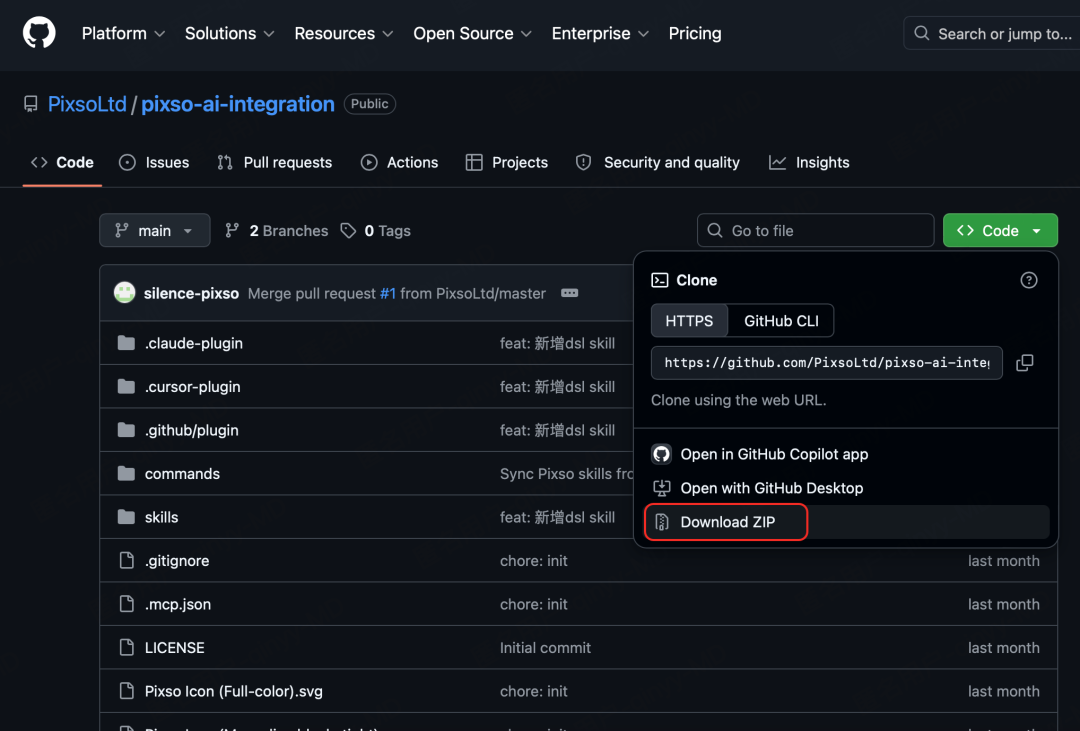The image size is (1080, 731).
Task: Open Security and quality tab
Action: 658,163
